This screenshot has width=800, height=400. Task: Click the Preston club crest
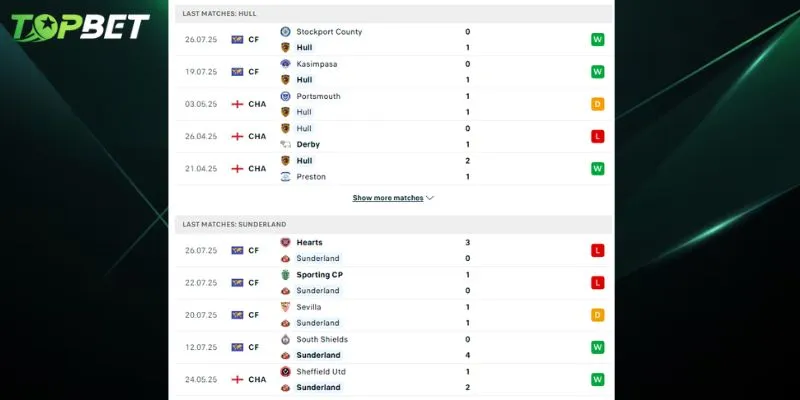pyautogui.click(x=285, y=177)
